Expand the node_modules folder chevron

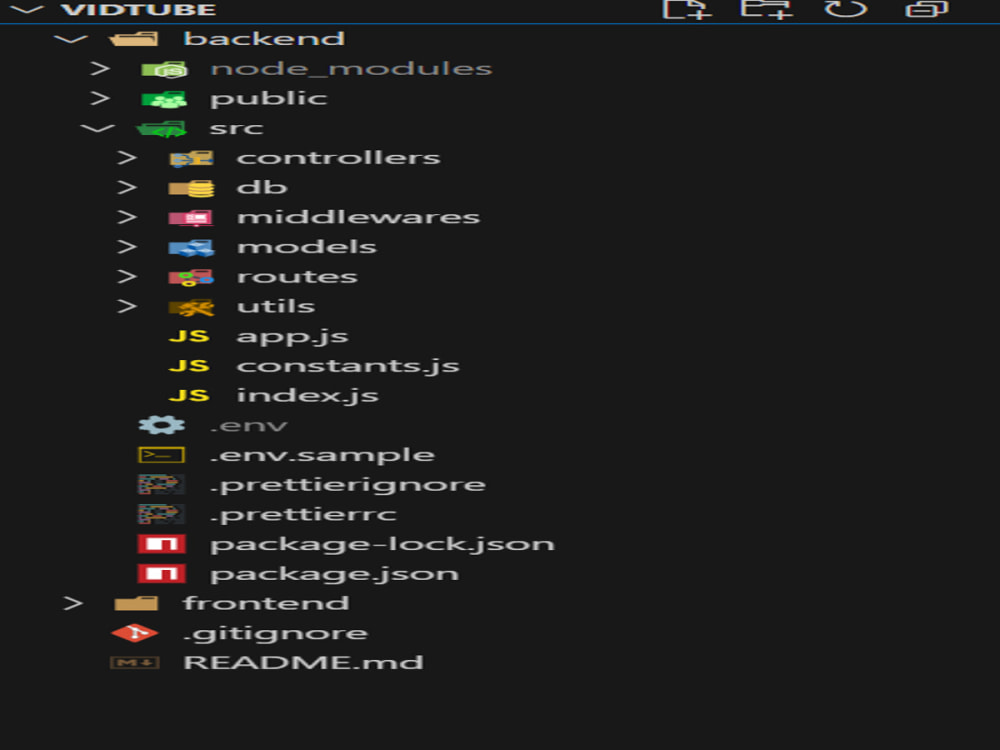click(100, 68)
